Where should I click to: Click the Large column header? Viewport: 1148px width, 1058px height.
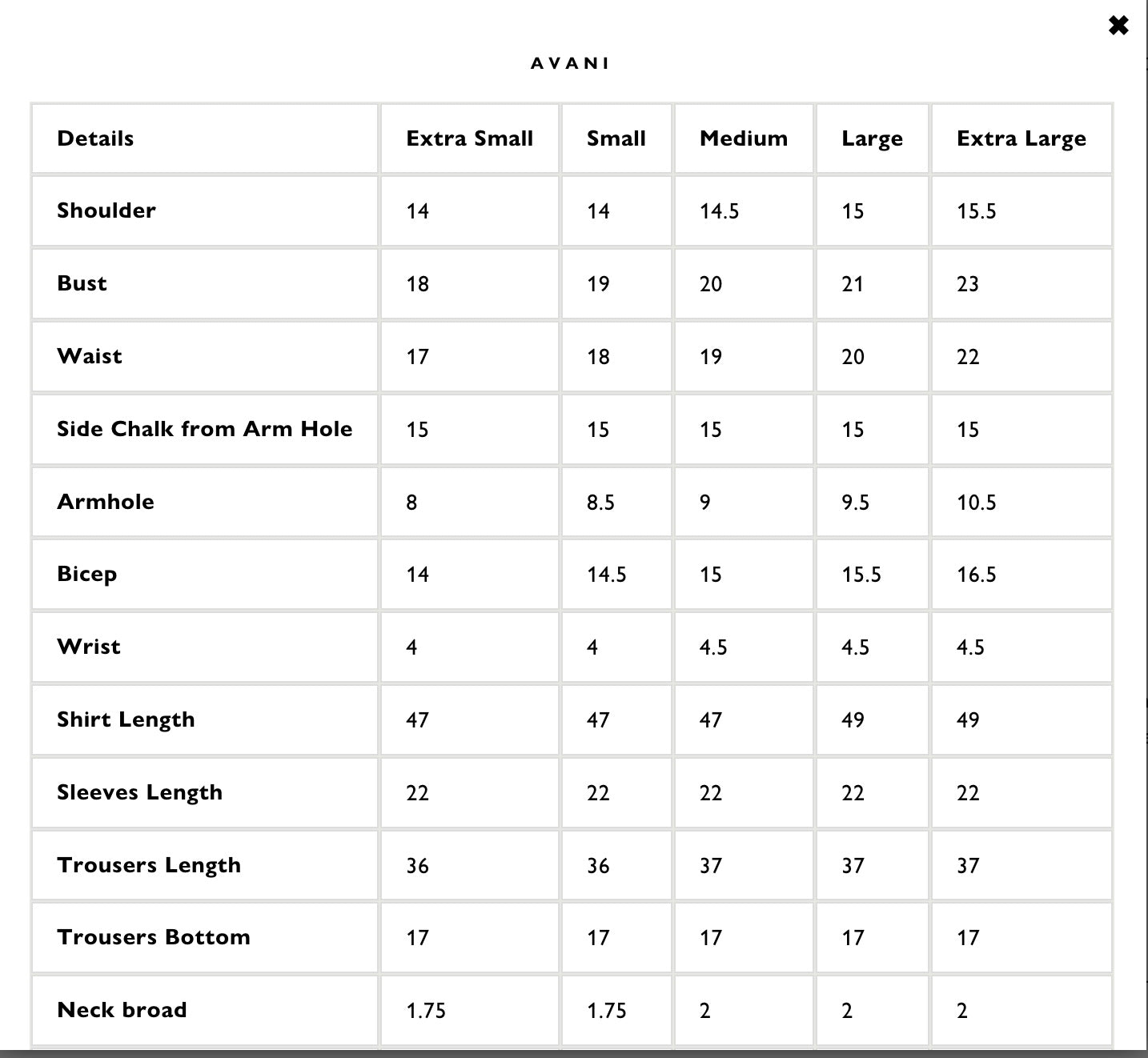click(872, 138)
